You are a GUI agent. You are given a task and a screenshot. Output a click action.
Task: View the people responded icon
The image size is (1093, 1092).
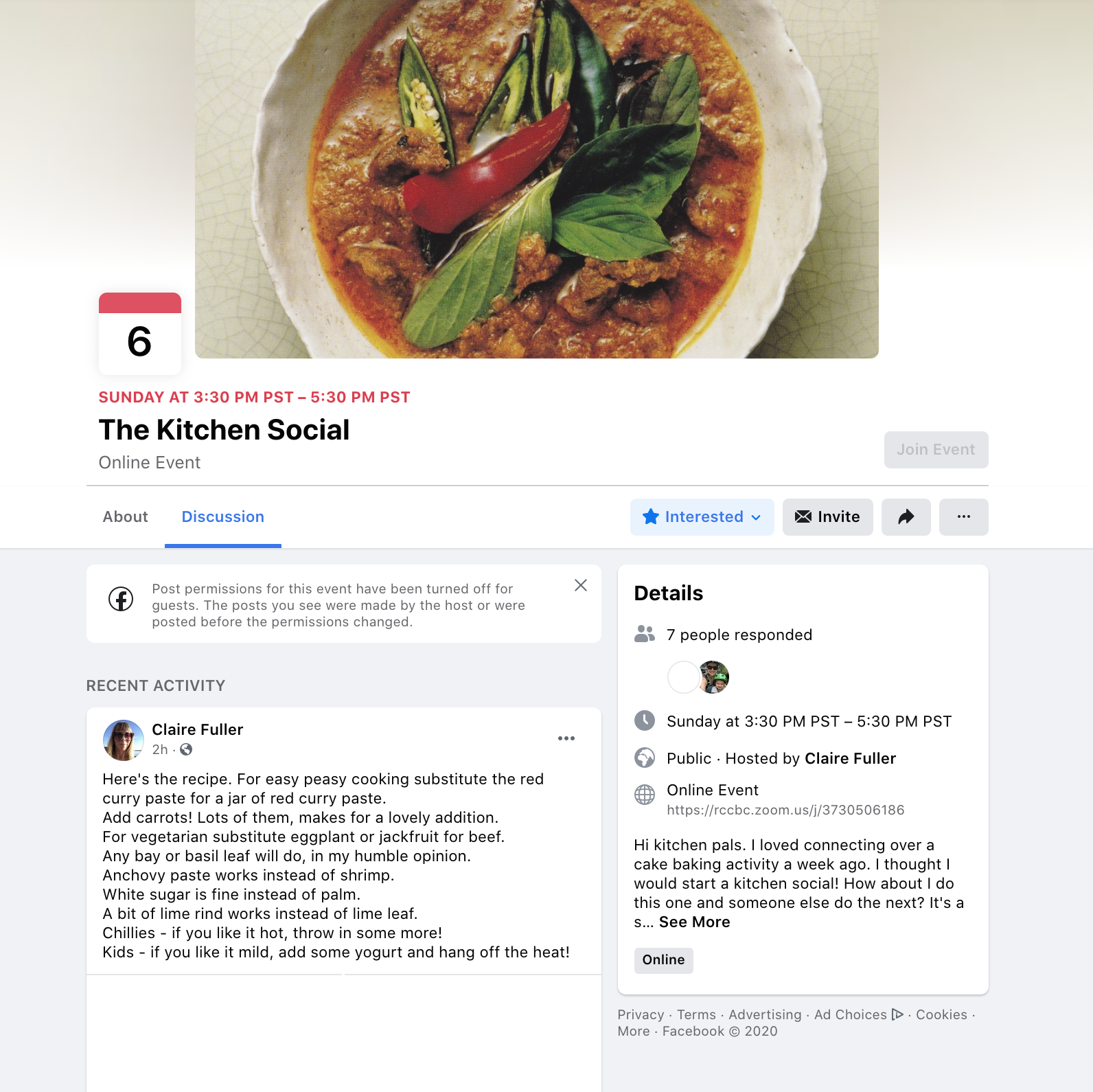coord(645,634)
